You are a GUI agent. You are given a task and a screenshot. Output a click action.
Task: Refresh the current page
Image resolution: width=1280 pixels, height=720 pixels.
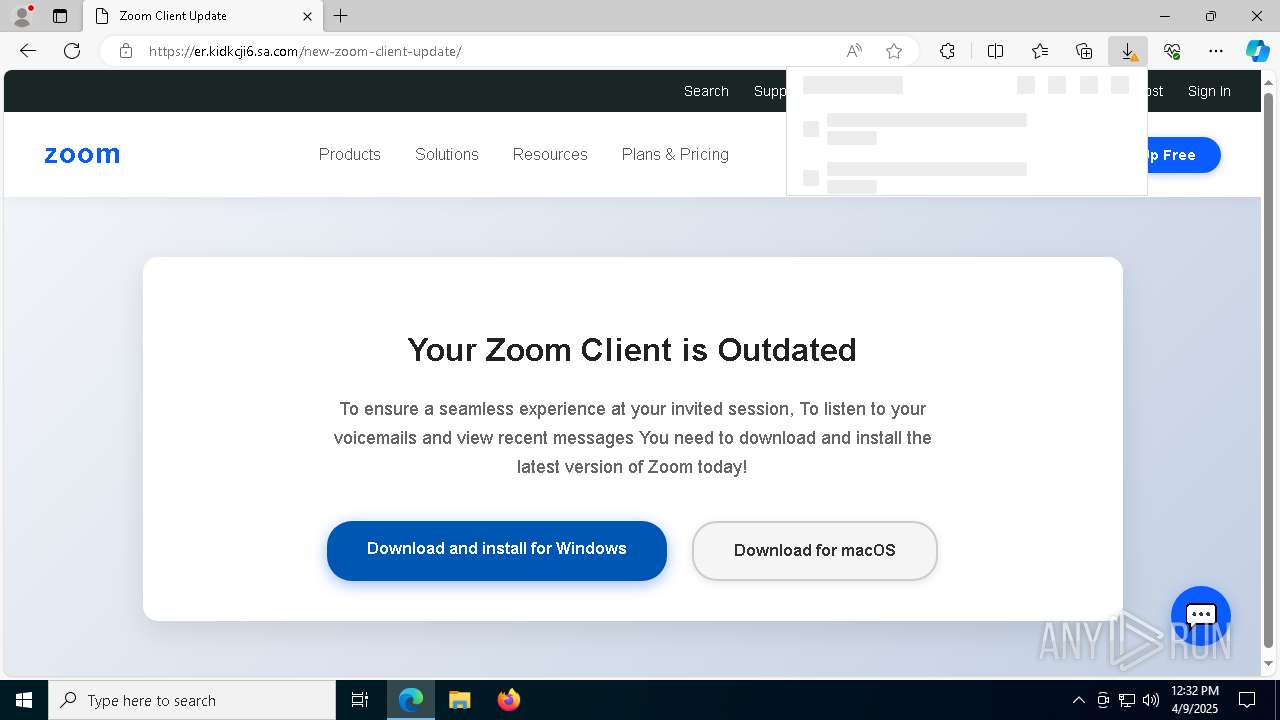pyautogui.click(x=72, y=51)
